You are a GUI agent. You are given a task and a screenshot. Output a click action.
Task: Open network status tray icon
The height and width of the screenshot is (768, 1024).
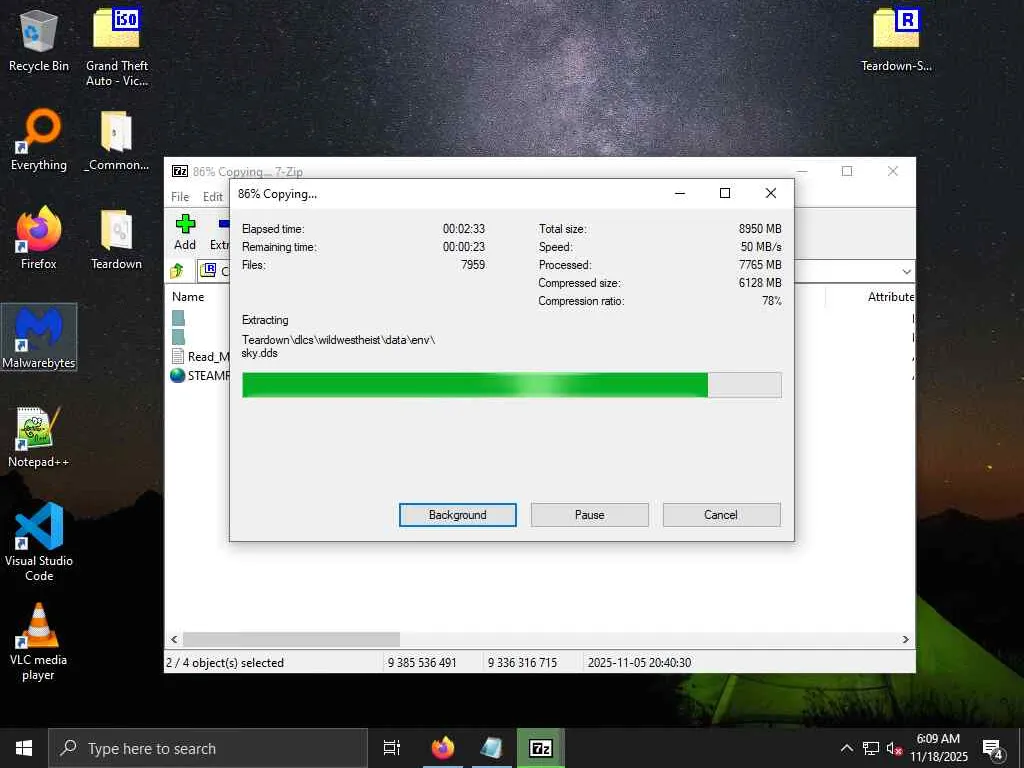[871, 748]
